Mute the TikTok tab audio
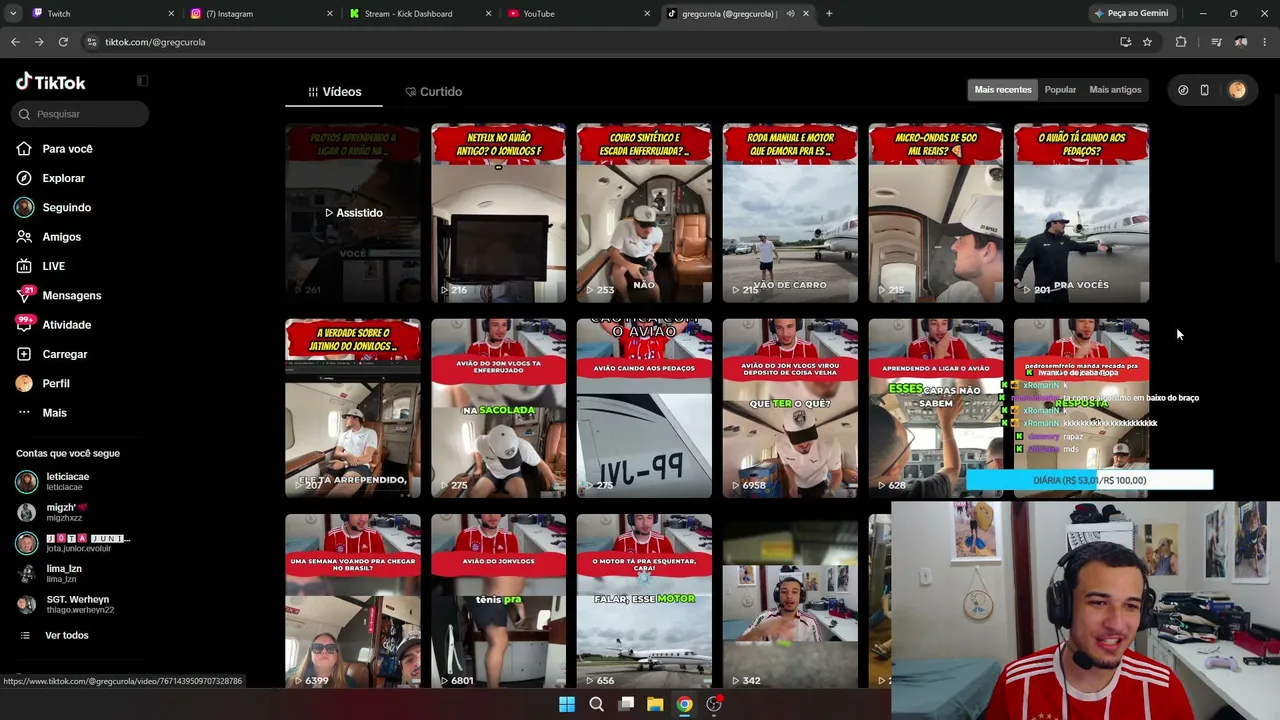Image resolution: width=1280 pixels, height=720 pixels. coord(790,14)
